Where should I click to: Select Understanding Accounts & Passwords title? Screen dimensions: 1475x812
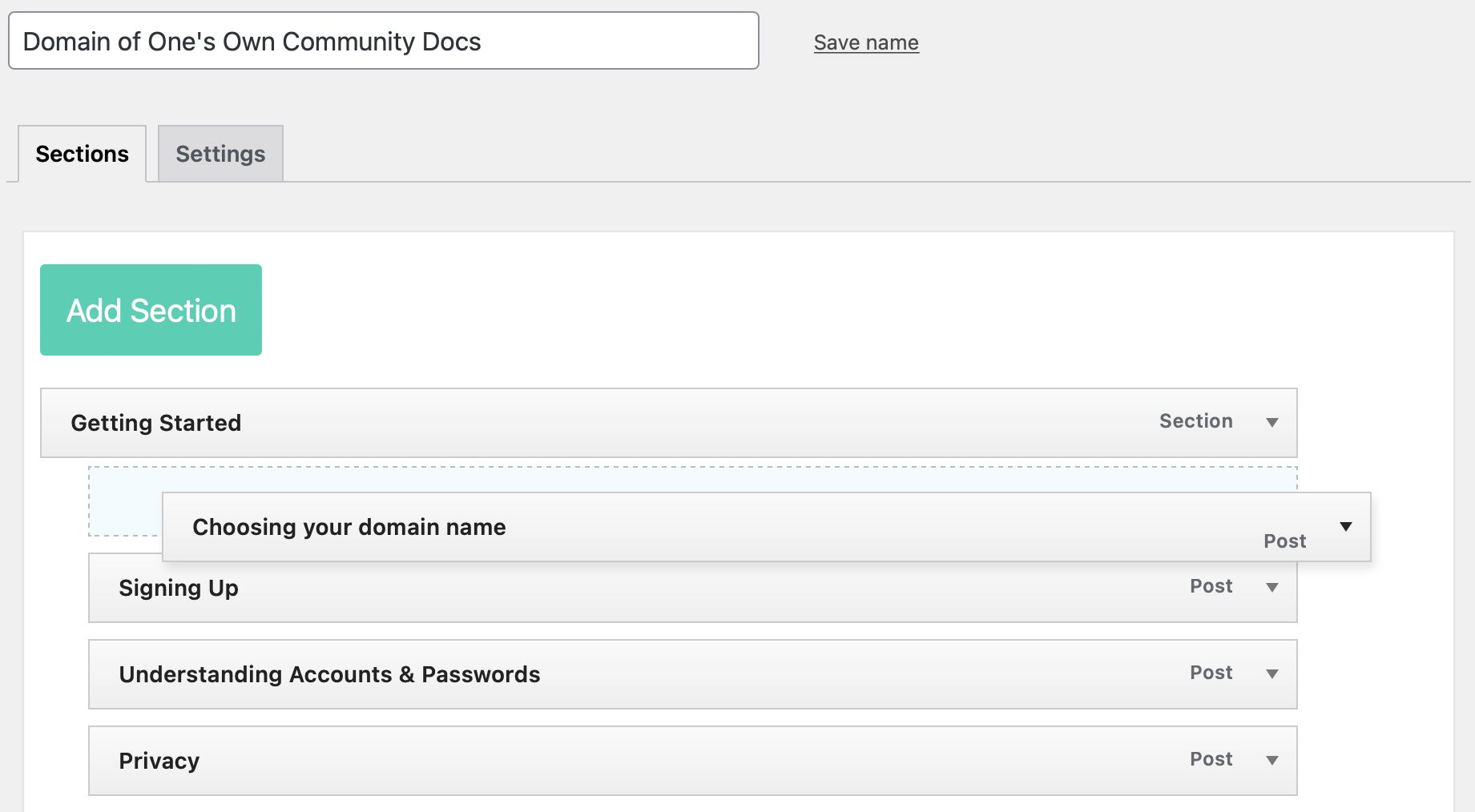[329, 674]
